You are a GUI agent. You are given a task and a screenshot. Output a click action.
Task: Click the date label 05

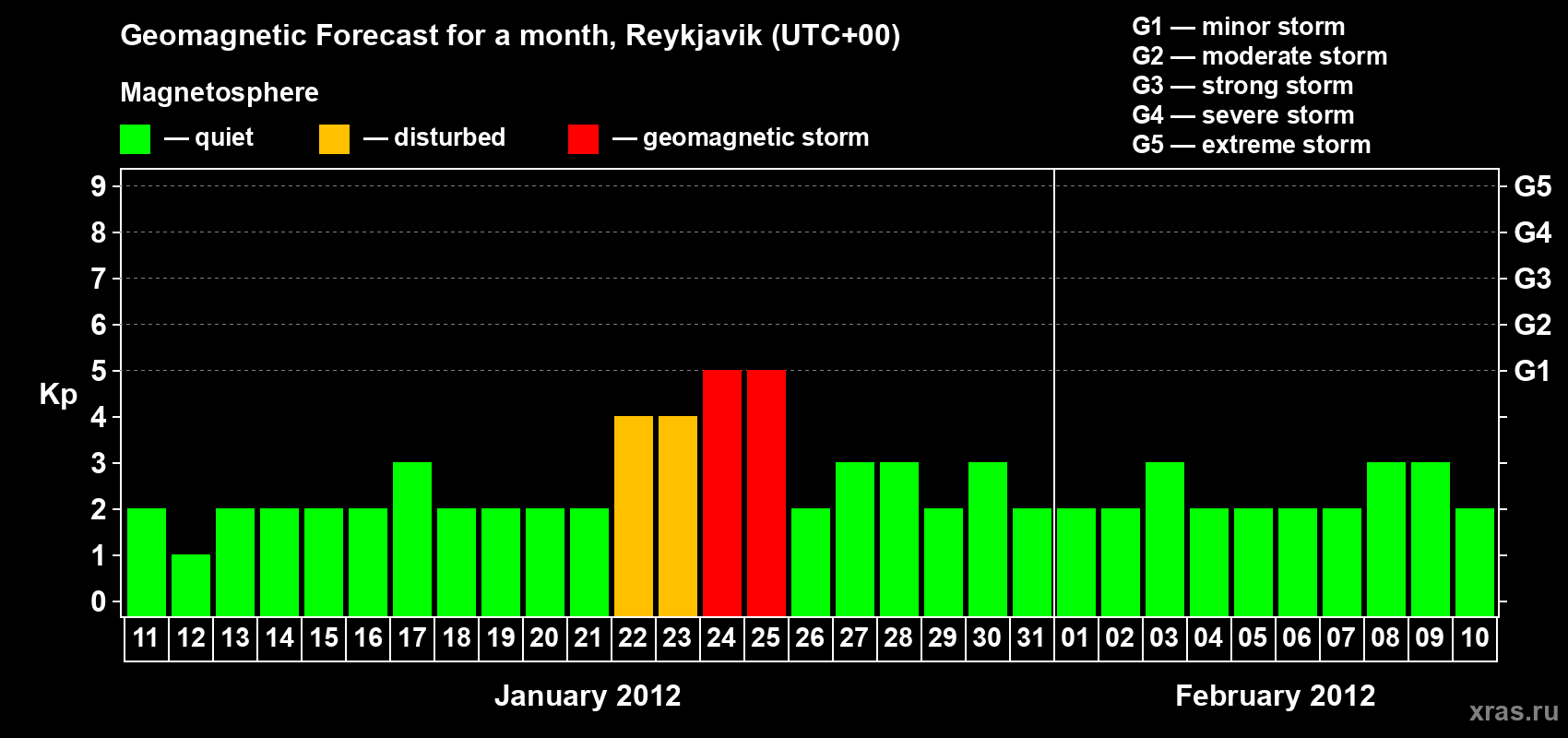1253,637
